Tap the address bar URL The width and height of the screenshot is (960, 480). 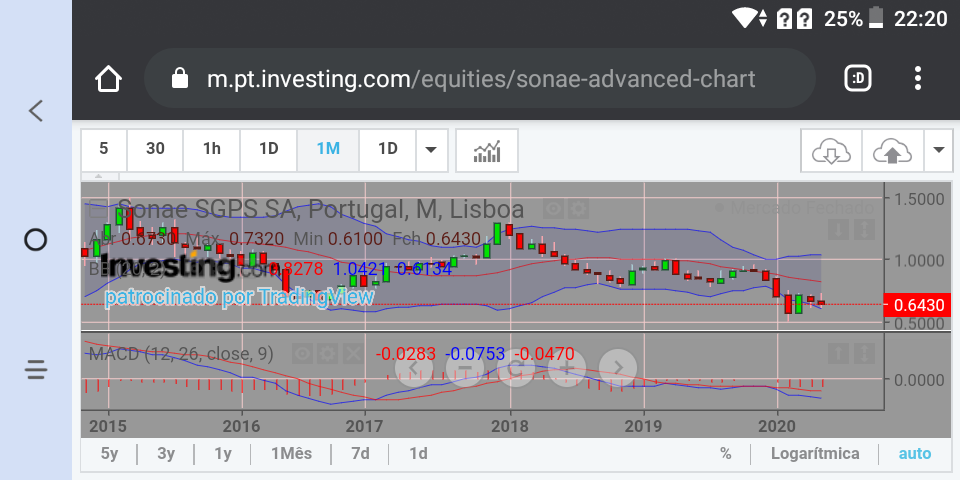tap(481, 78)
